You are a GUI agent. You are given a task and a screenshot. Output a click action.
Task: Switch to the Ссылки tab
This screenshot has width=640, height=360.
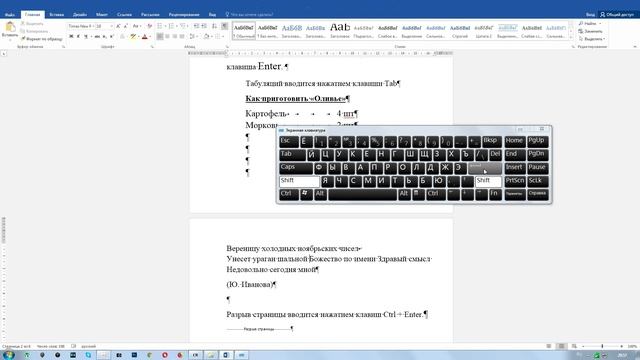pyautogui.click(x=124, y=15)
